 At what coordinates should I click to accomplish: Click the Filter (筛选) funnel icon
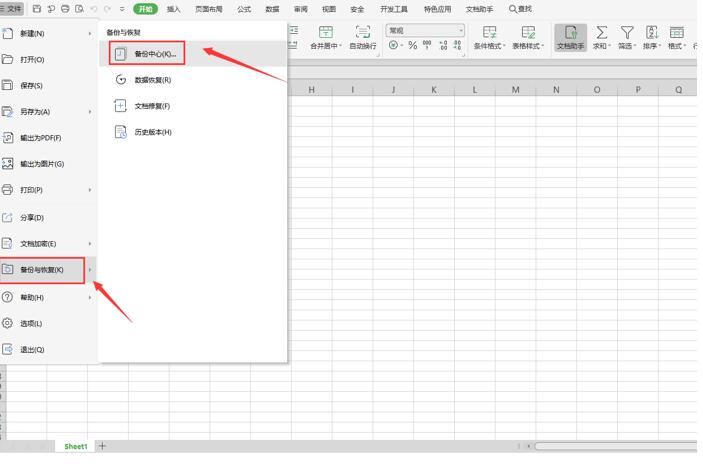(627, 33)
